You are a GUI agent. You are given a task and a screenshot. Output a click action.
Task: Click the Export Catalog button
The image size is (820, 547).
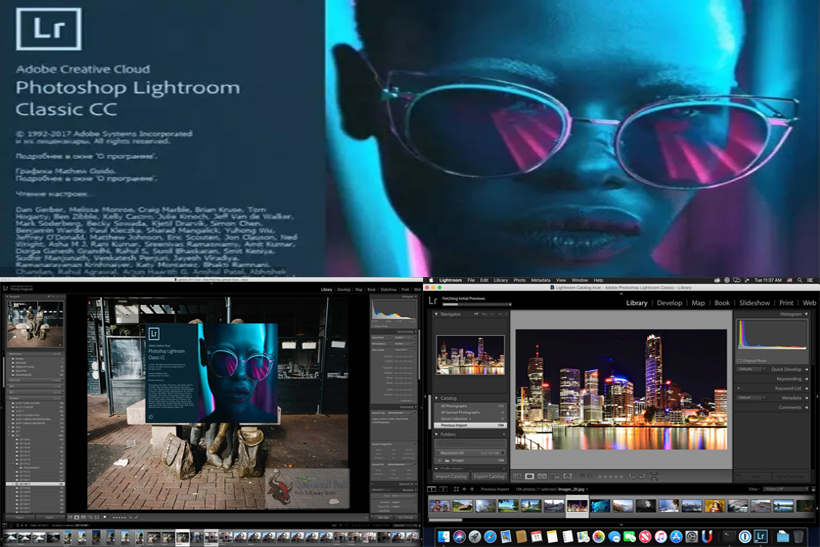[489, 476]
